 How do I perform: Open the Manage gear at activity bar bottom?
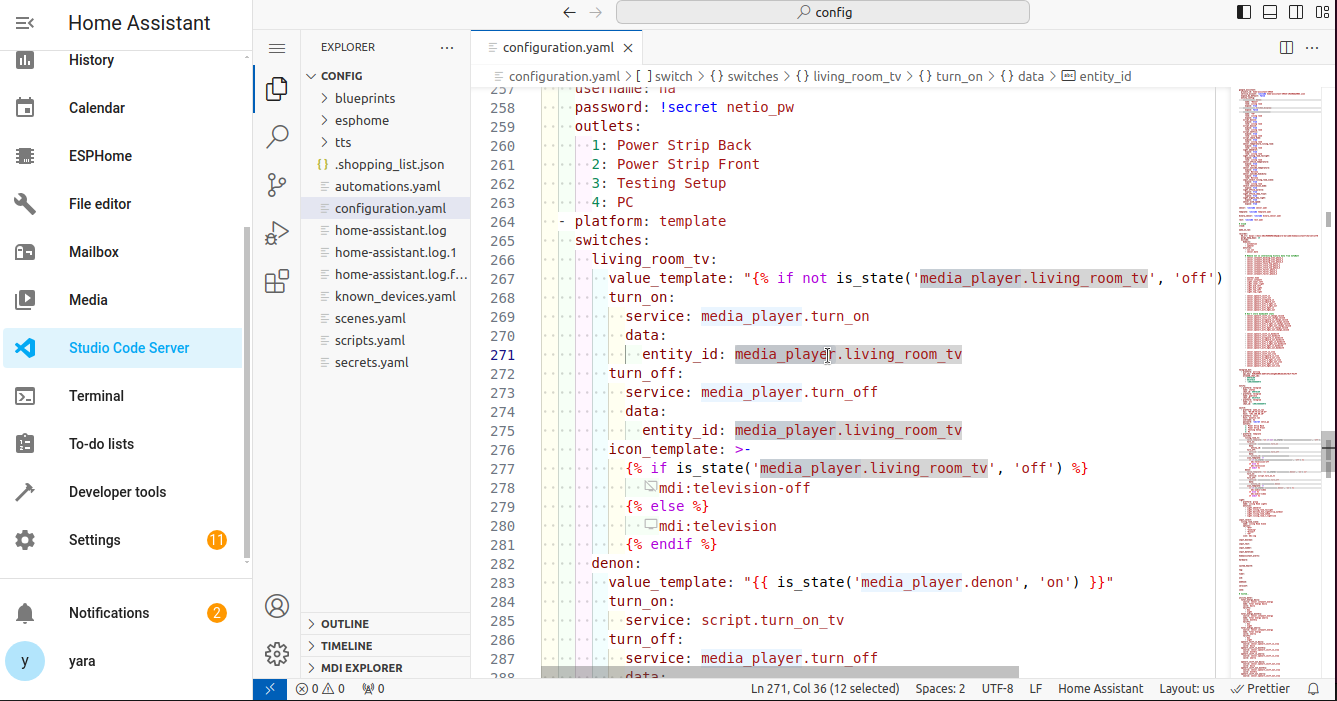(277, 653)
